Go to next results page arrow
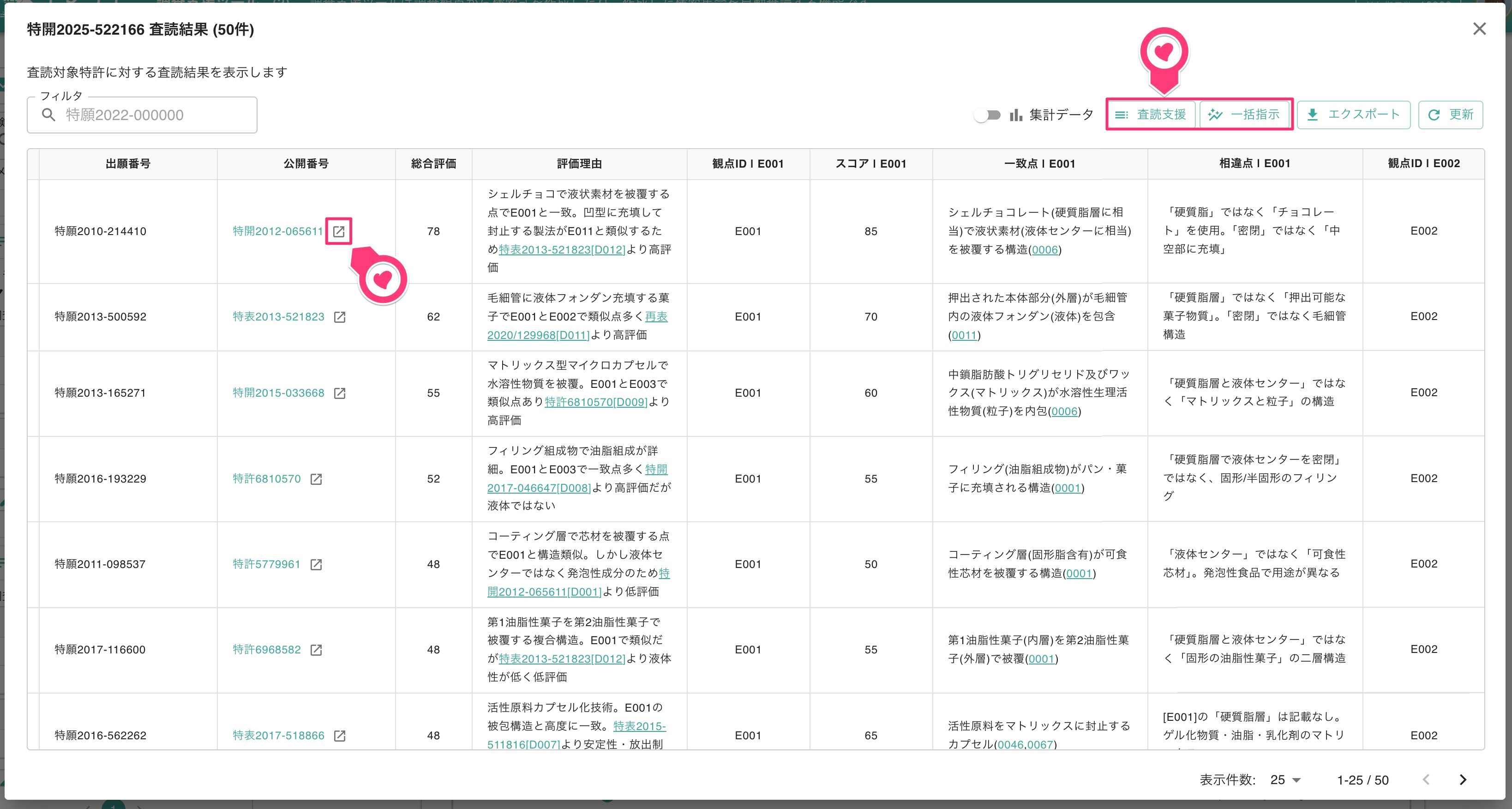The height and width of the screenshot is (809, 1512). click(x=1463, y=779)
